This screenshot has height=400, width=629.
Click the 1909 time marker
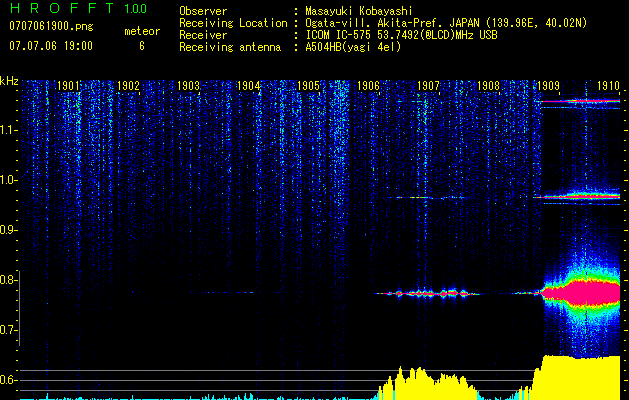coord(548,86)
